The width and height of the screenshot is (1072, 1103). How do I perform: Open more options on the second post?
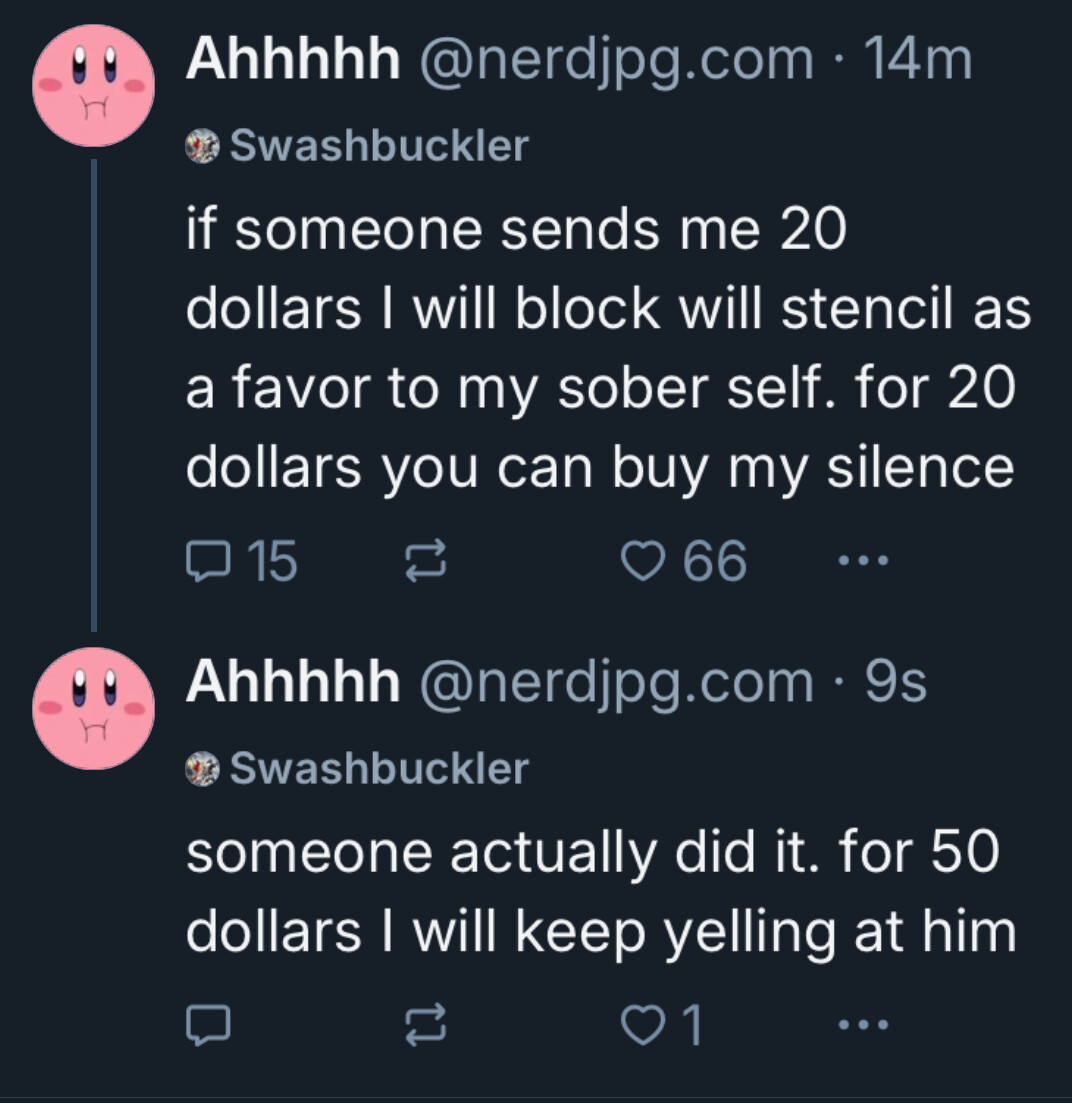(864, 1024)
